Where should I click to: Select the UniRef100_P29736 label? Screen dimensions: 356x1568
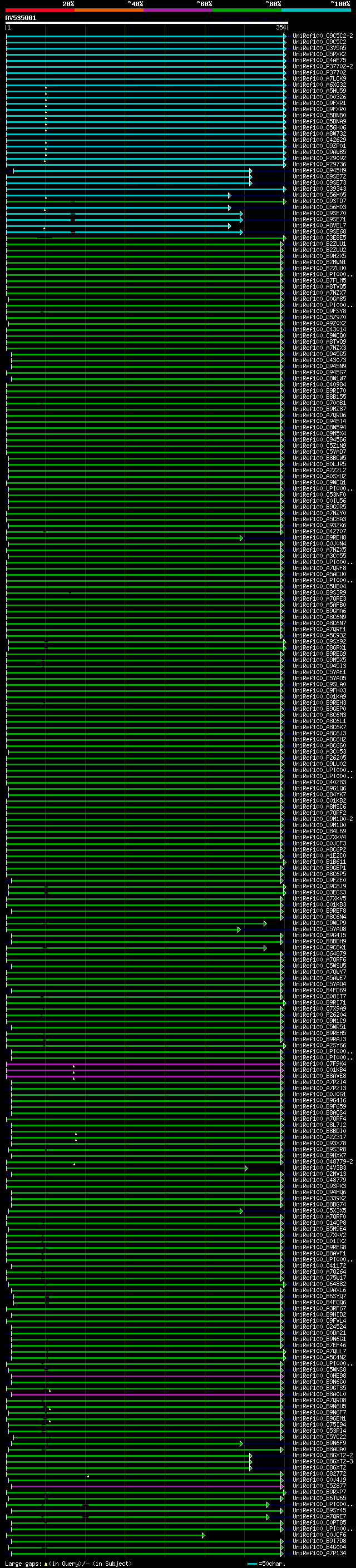click(319, 164)
